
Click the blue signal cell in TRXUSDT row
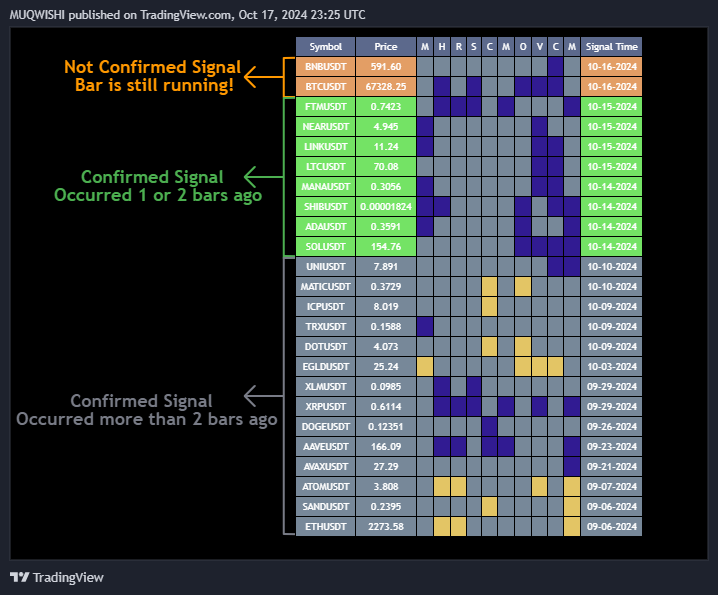coord(425,327)
